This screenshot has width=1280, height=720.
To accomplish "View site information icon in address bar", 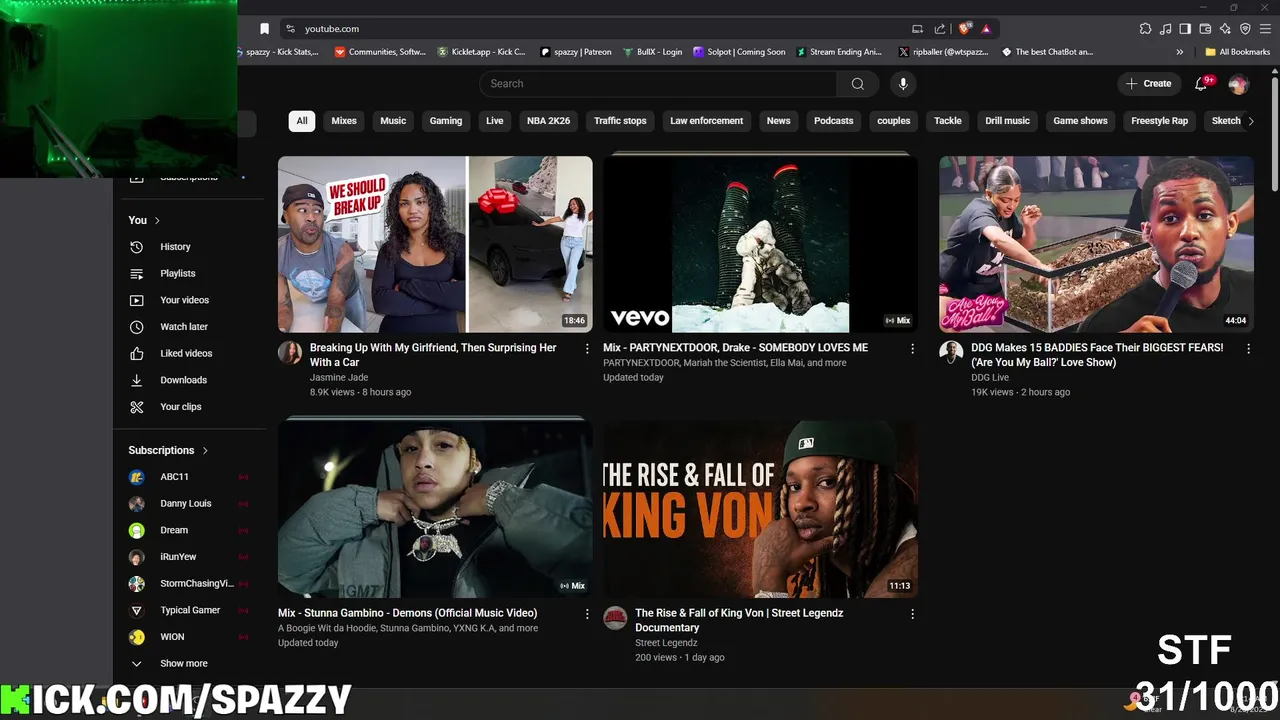I will (290, 29).
